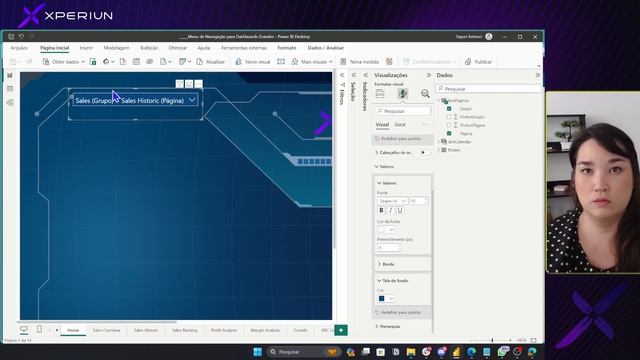This screenshot has width=640, height=360.
Task: Open the Report view in left sidebar
Action: coord(10,76)
